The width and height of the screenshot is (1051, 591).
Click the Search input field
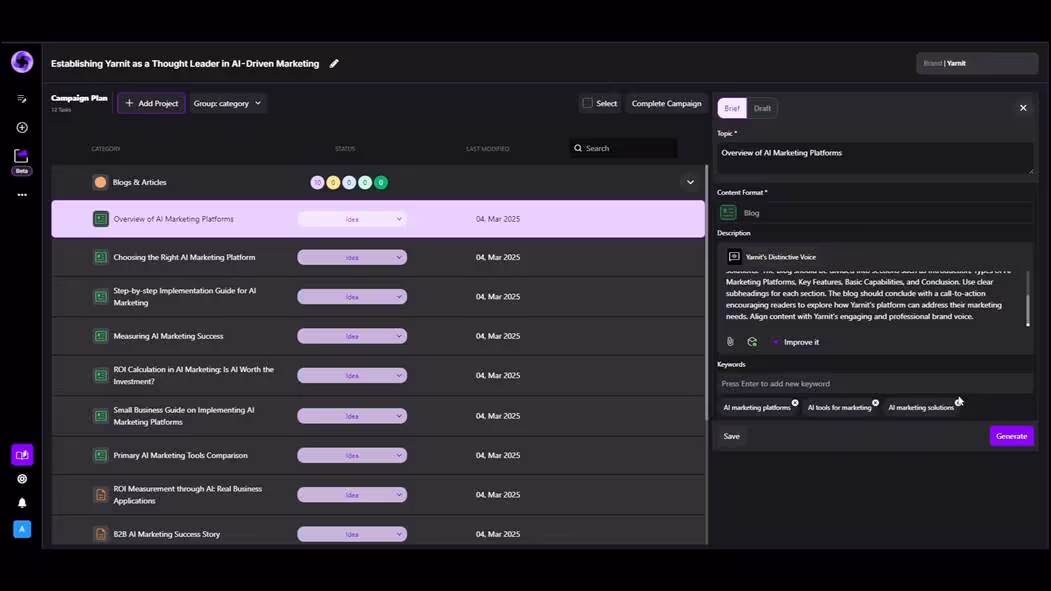623,148
